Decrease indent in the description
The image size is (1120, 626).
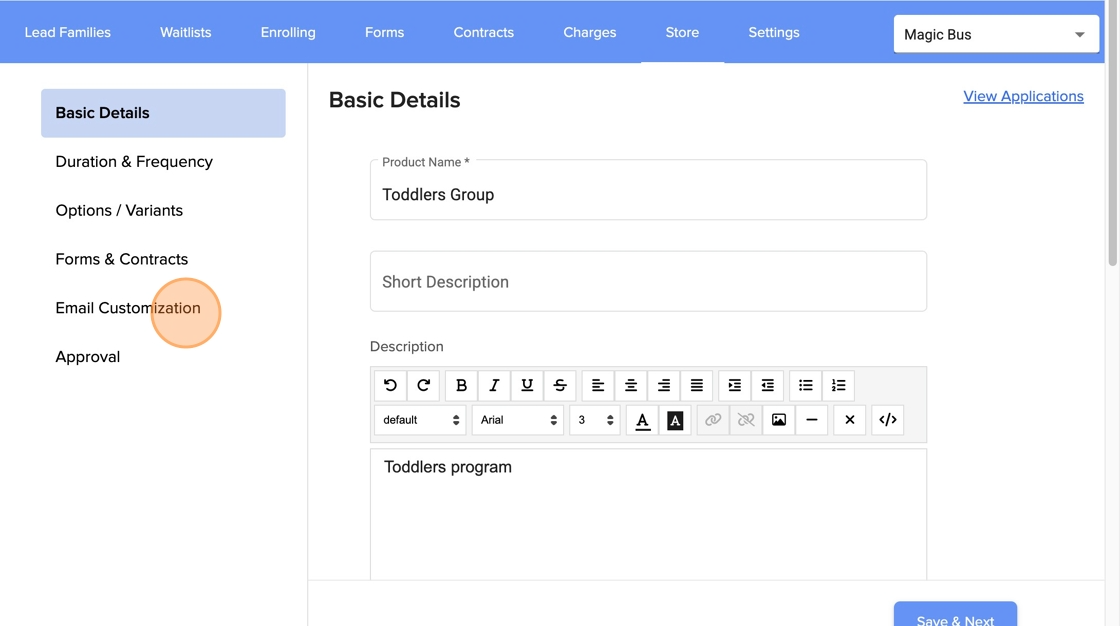click(x=767, y=385)
